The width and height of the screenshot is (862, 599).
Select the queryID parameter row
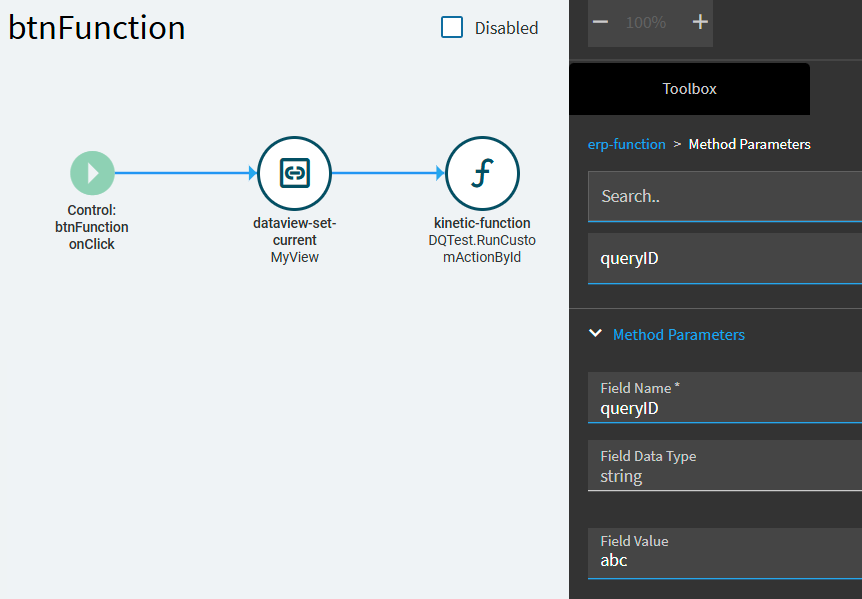(x=725, y=258)
